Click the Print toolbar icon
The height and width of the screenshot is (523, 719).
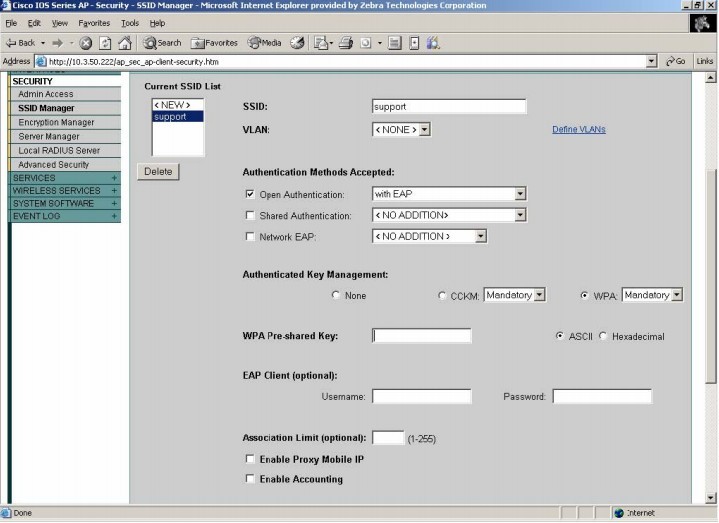(x=345, y=43)
